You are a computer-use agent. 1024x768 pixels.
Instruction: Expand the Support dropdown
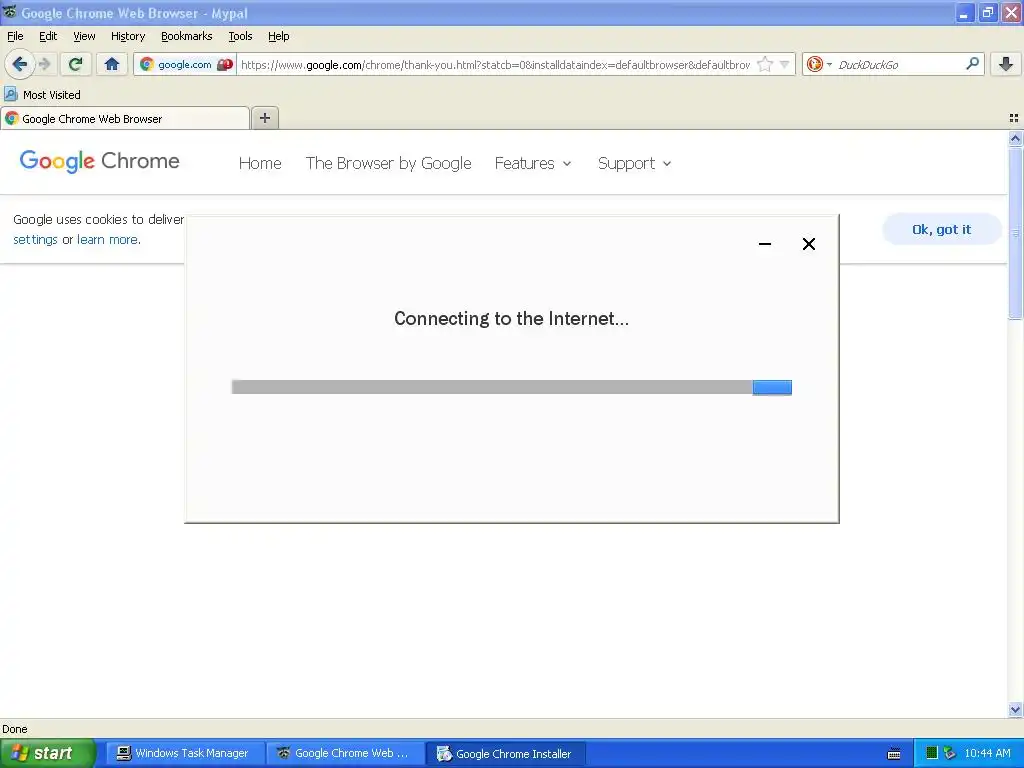(x=634, y=163)
